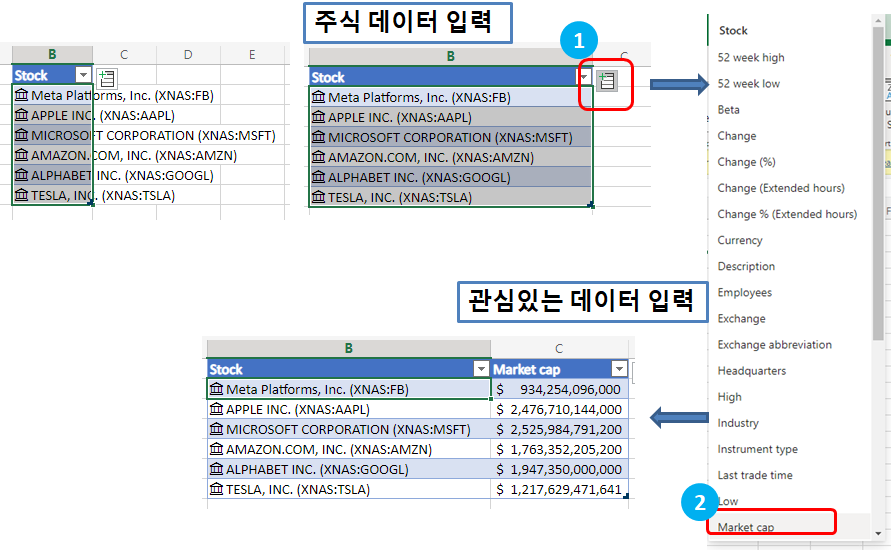Open the Stock filter dropdown in the gray-highlighted table
The height and width of the screenshot is (550, 891).
point(585,77)
